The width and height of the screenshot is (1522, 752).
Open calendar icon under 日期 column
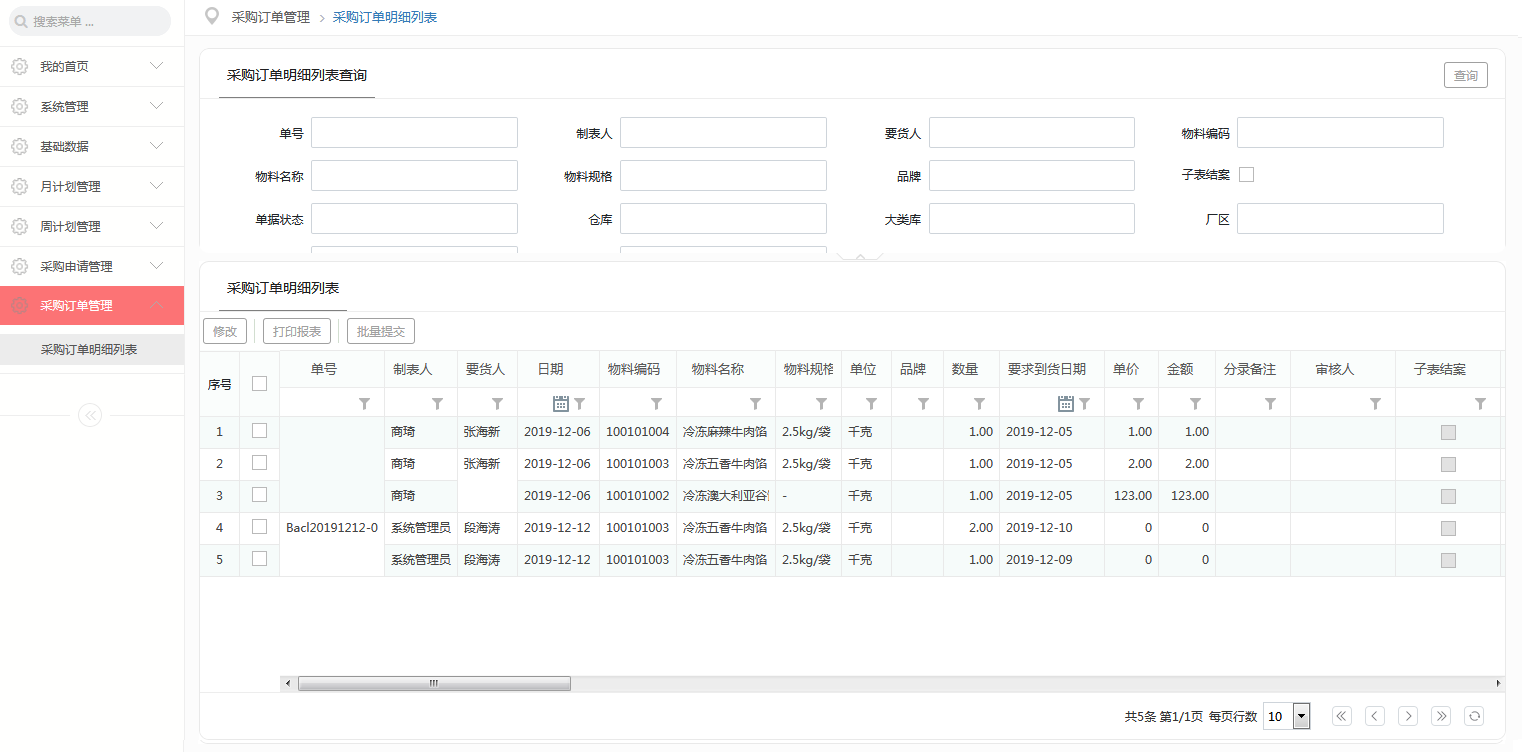[x=561, y=403]
